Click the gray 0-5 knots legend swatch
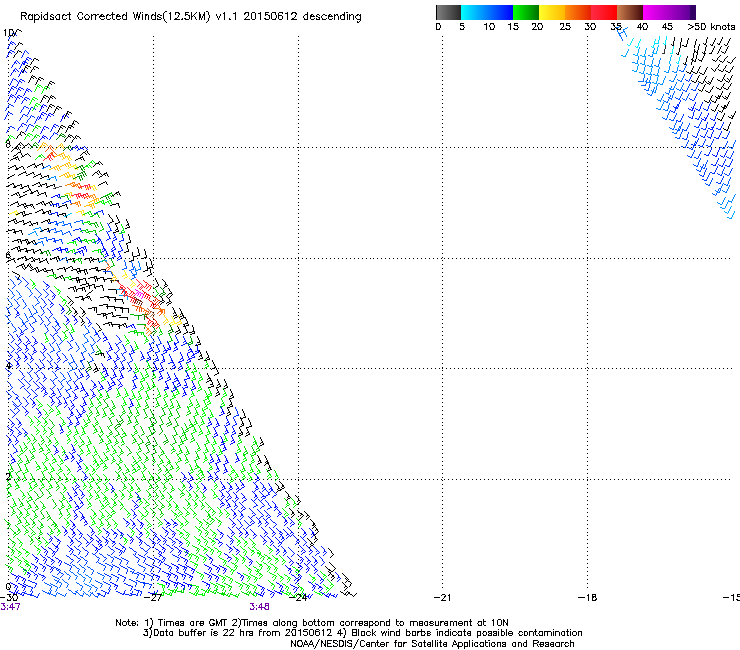740x650 pixels. point(448,12)
